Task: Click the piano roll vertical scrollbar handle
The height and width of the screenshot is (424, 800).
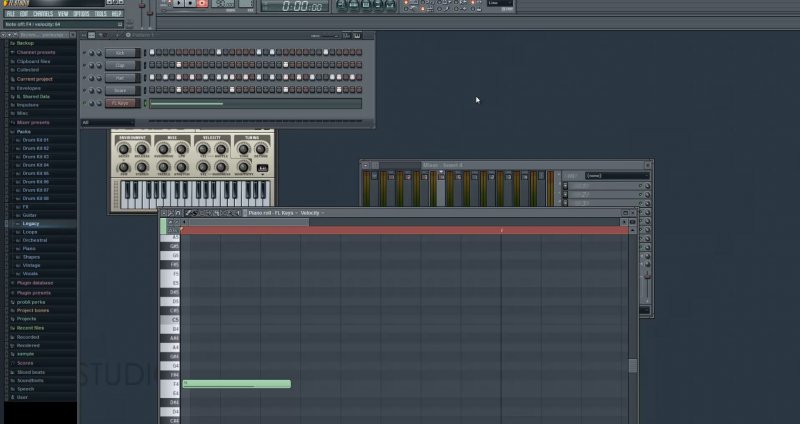Action: (632, 366)
